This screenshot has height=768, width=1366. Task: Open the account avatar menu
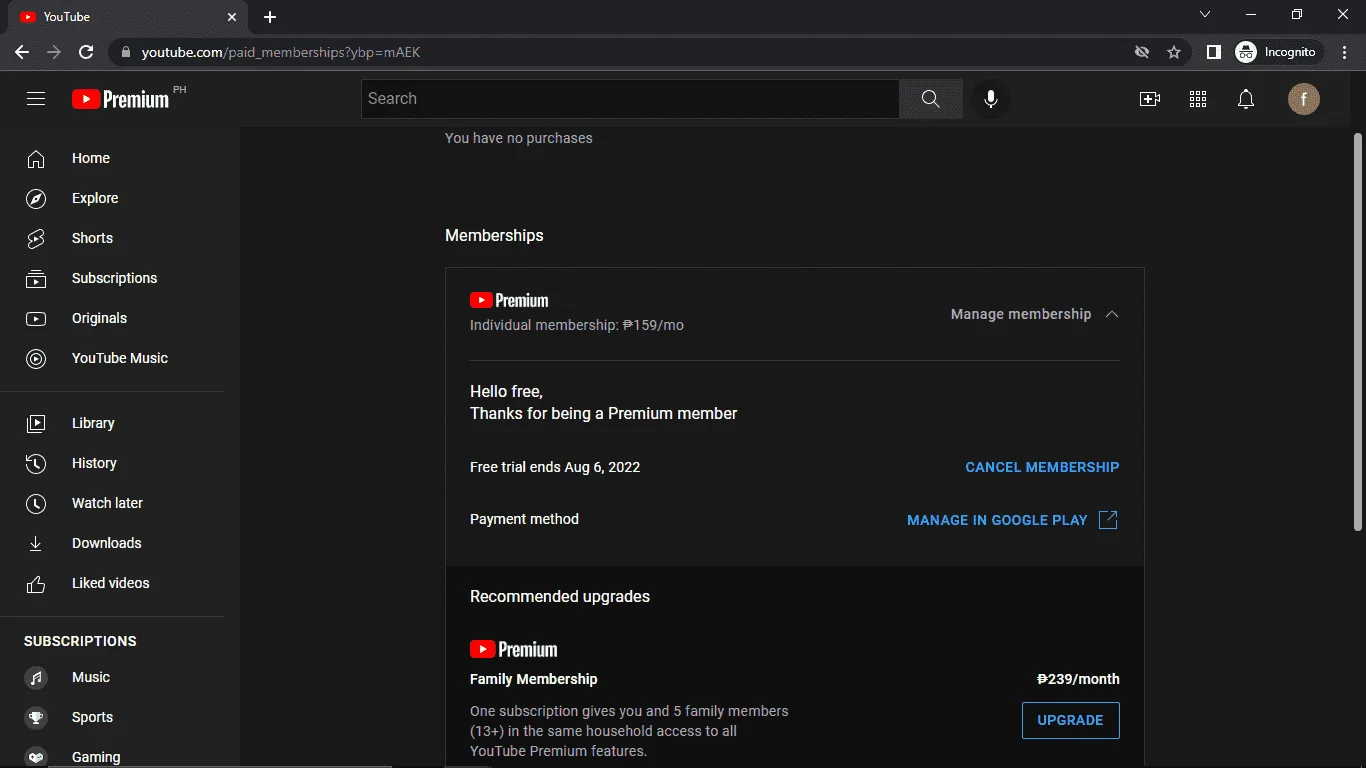[x=1304, y=99]
